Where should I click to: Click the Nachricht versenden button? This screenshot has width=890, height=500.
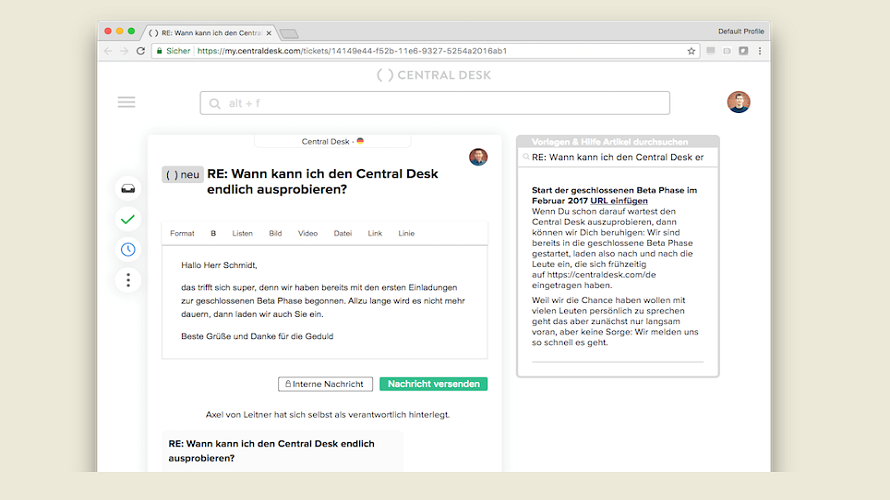(x=434, y=384)
